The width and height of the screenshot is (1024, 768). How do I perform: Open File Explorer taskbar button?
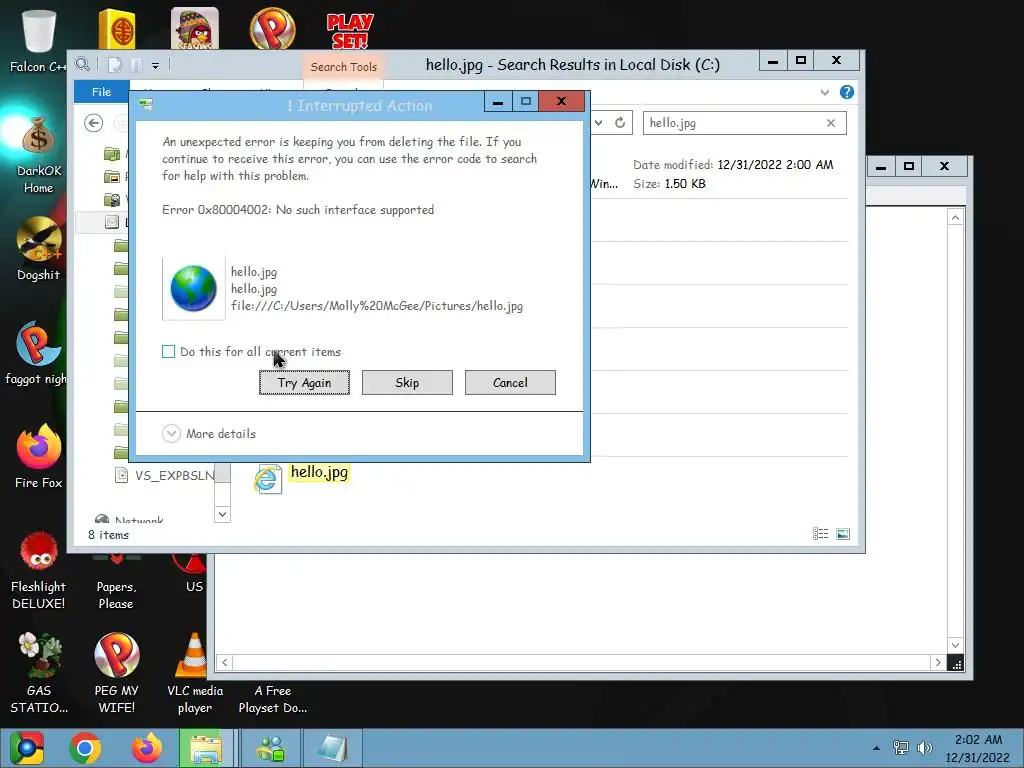[x=206, y=748]
